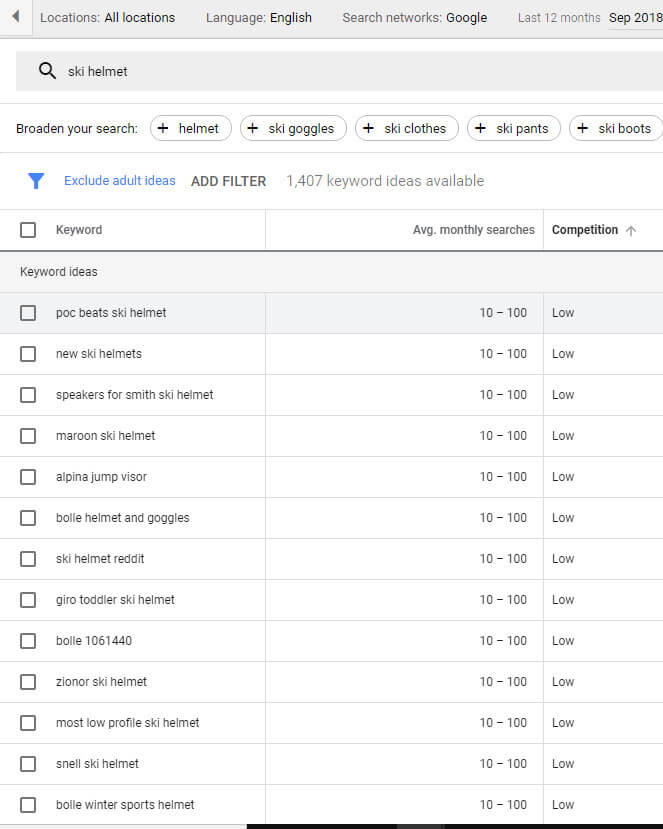This screenshot has width=663, height=829.
Task: Select the 'maroon ski helmet' checkbox
Action: tap(28, 436)
